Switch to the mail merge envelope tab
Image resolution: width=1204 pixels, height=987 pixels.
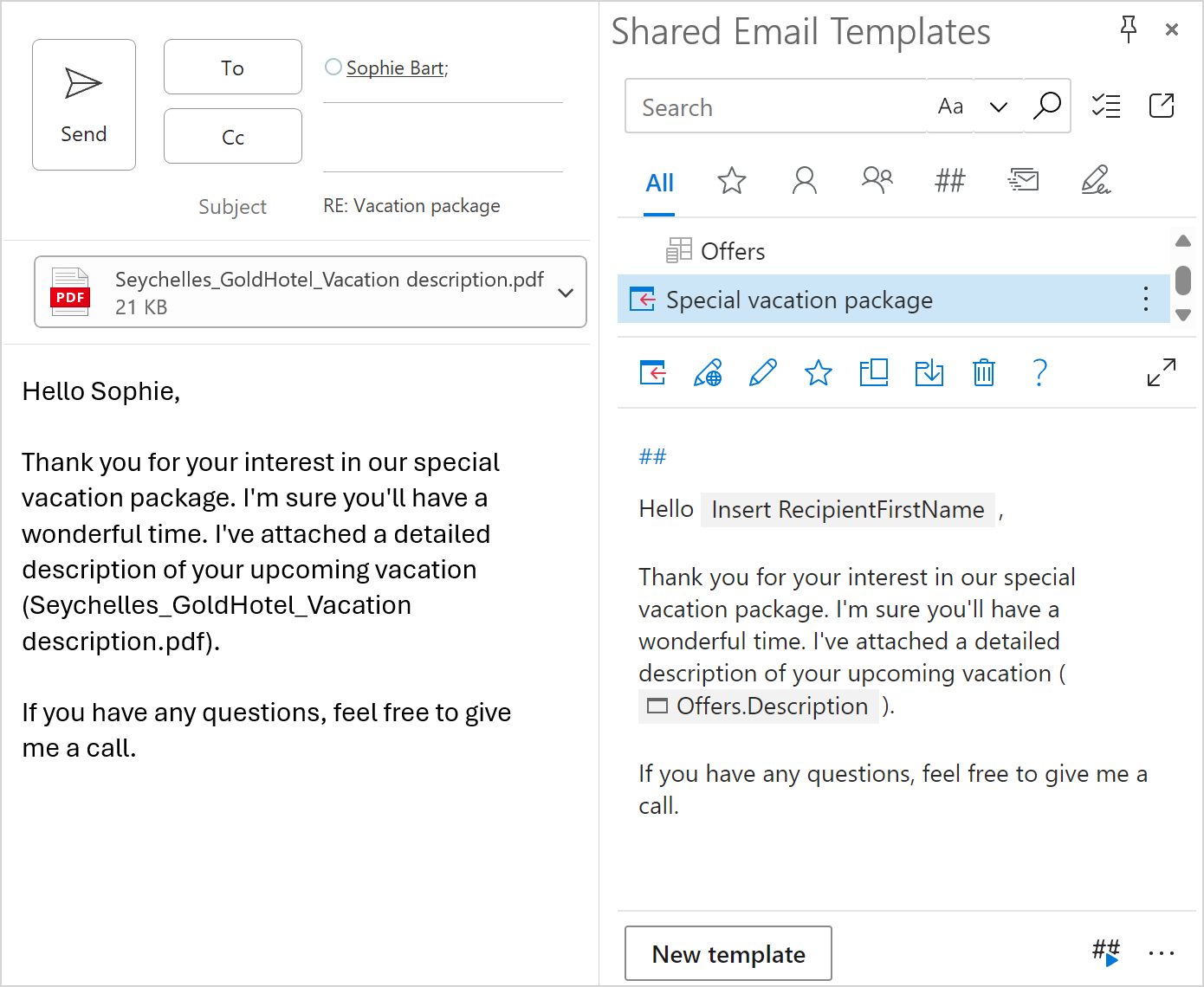[1023, 180]
